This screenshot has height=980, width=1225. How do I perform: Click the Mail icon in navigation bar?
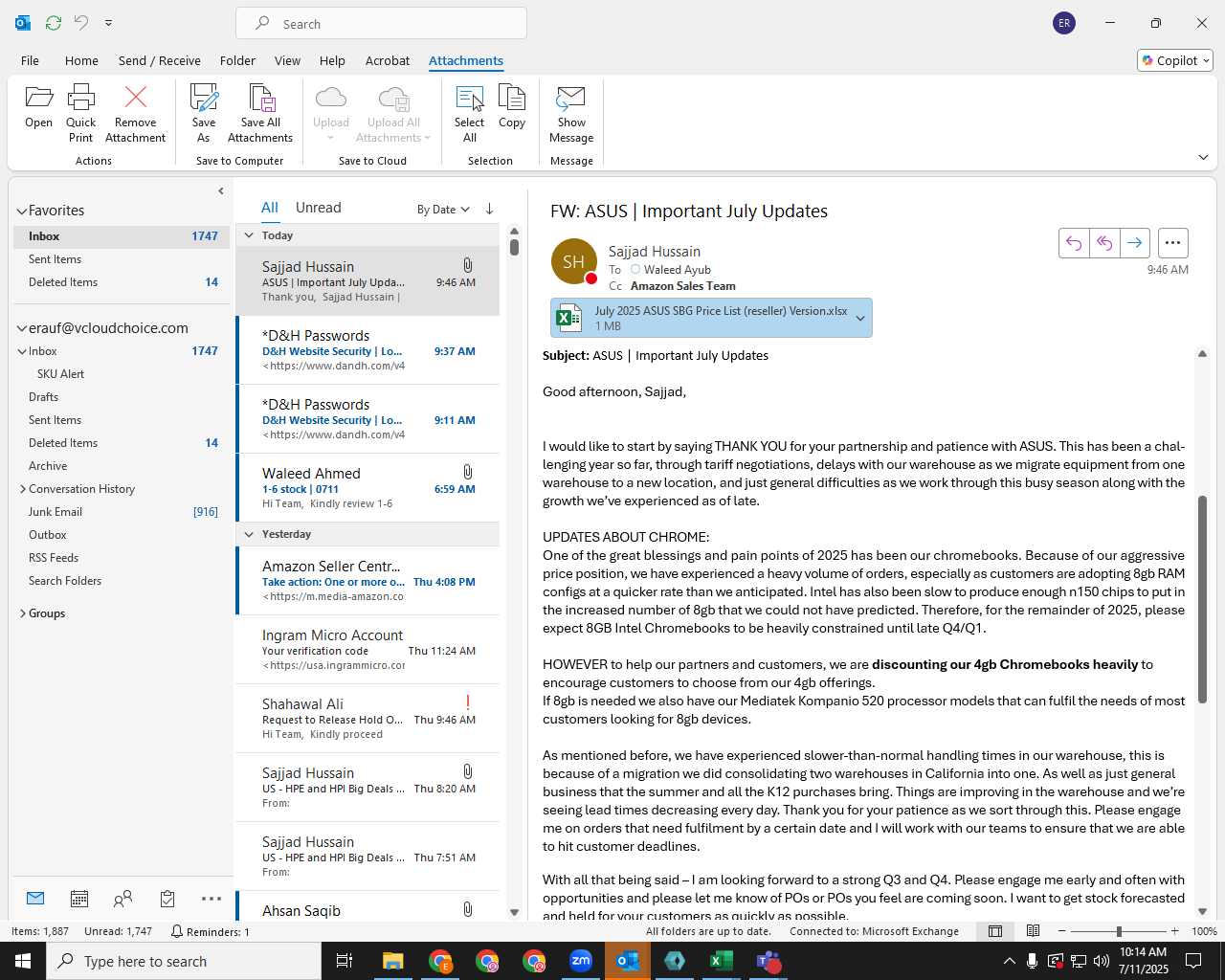pos(35,899)
